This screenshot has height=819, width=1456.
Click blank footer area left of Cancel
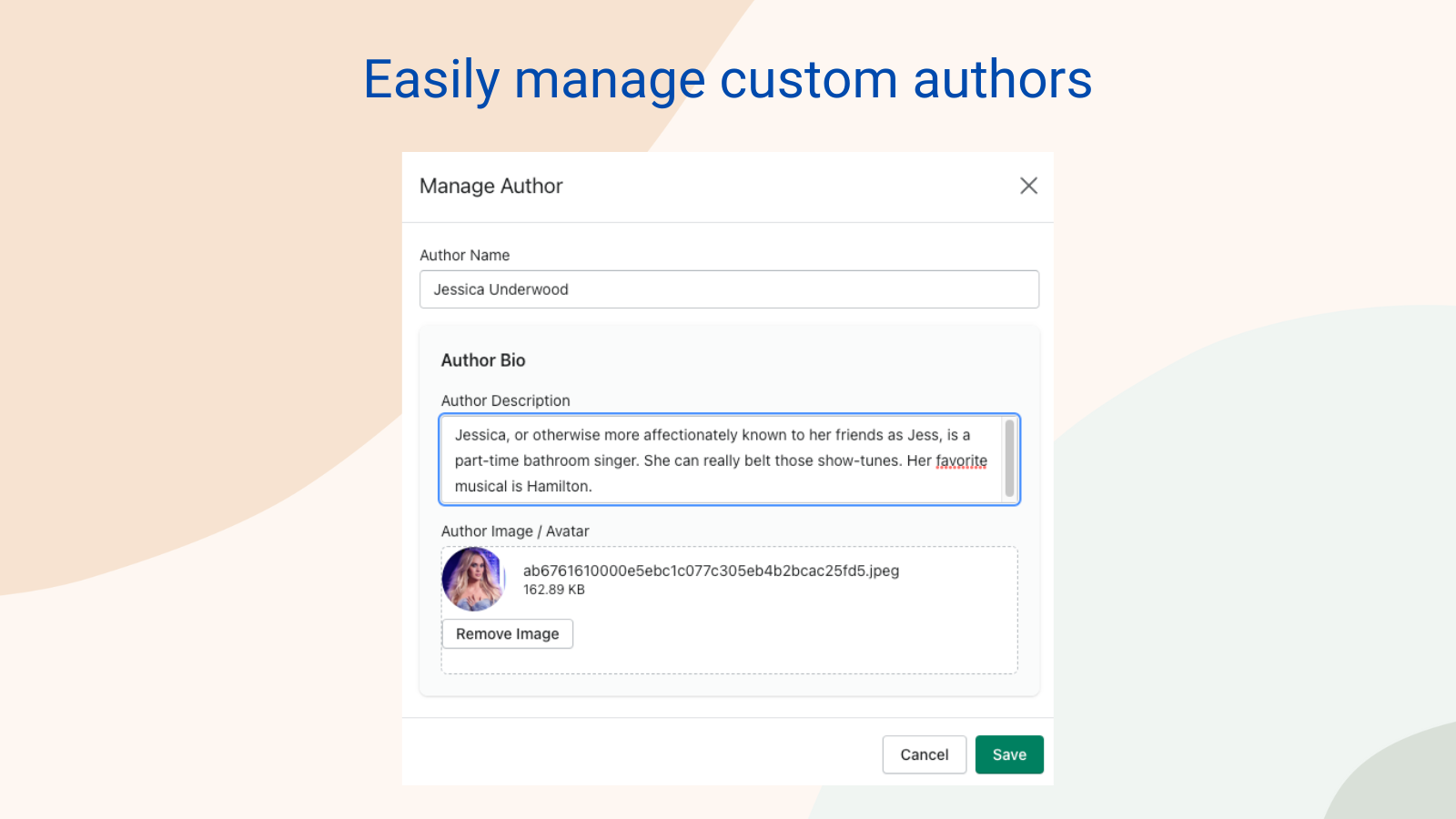coord(637,754)
